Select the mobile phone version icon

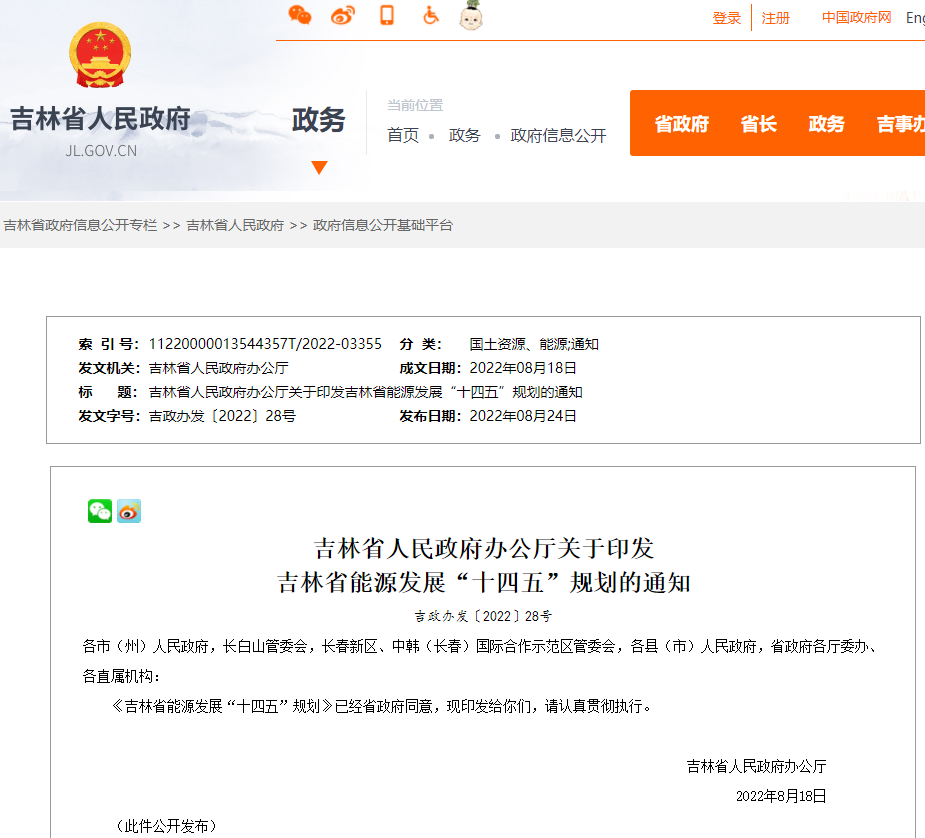[x=388, y=16]
